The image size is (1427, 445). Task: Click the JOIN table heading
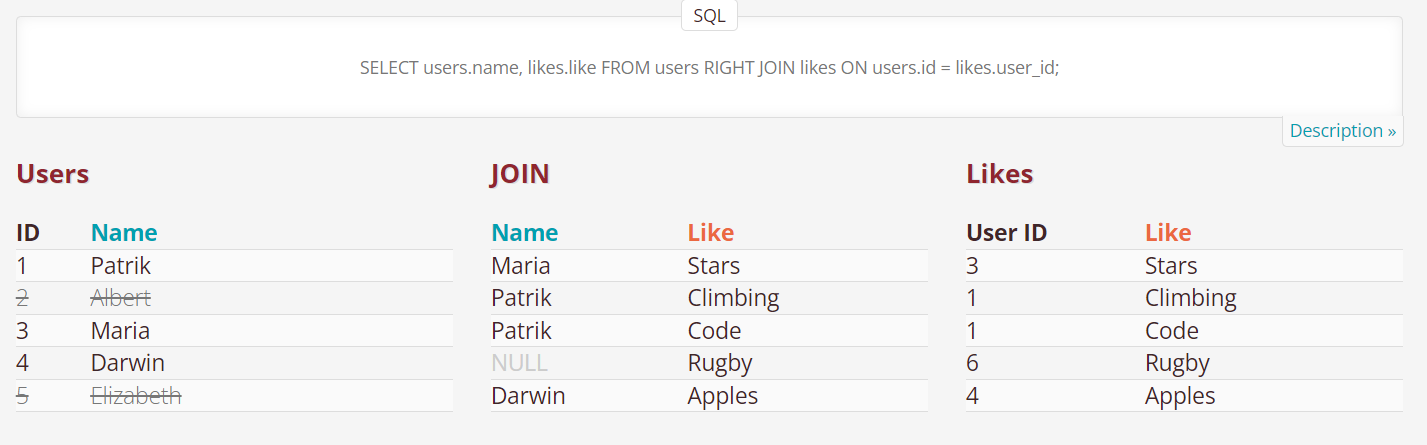520,174
